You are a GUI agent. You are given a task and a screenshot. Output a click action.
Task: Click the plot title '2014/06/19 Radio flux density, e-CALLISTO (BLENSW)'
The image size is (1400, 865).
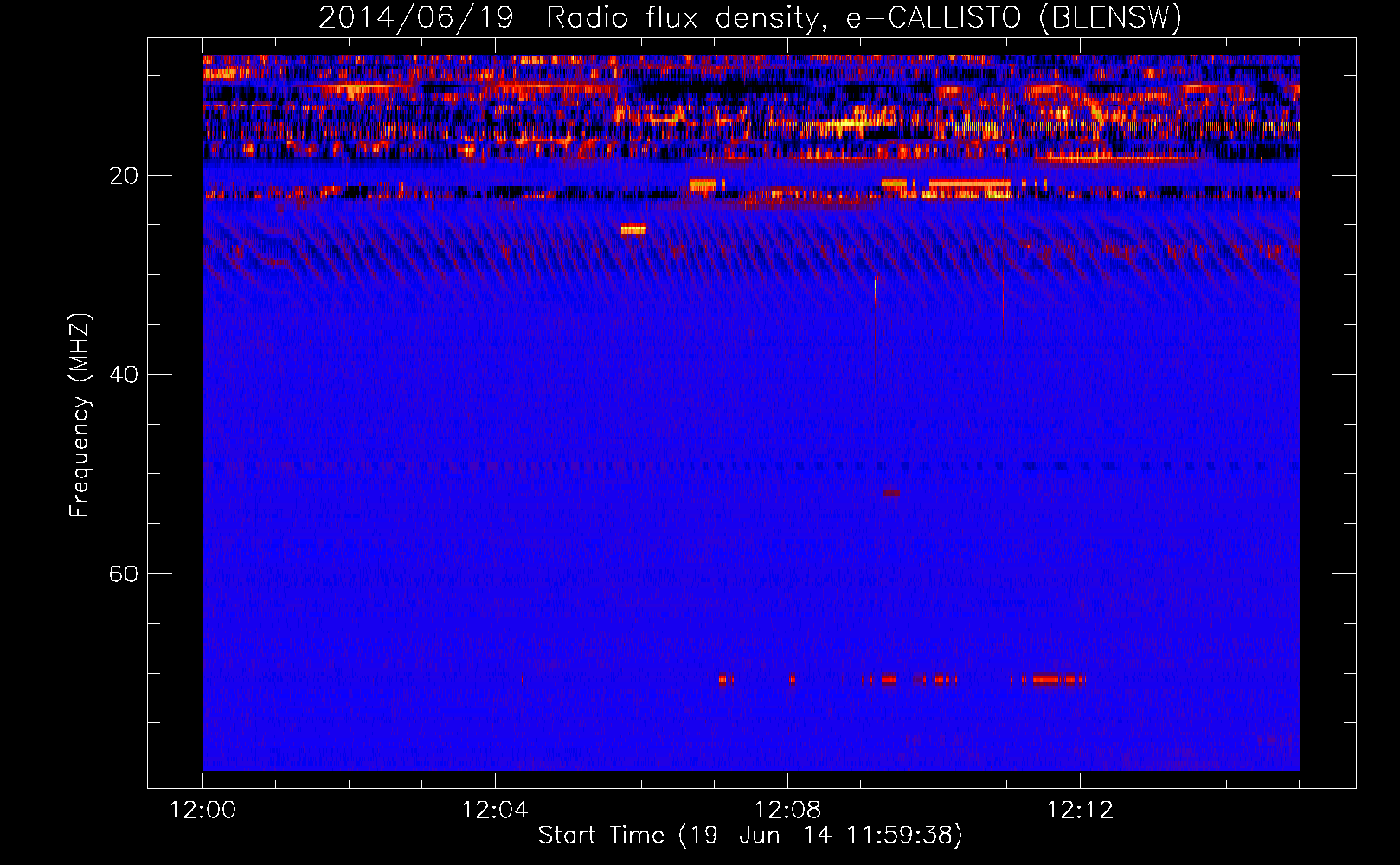pyautogui.click(x=749, y=18)
